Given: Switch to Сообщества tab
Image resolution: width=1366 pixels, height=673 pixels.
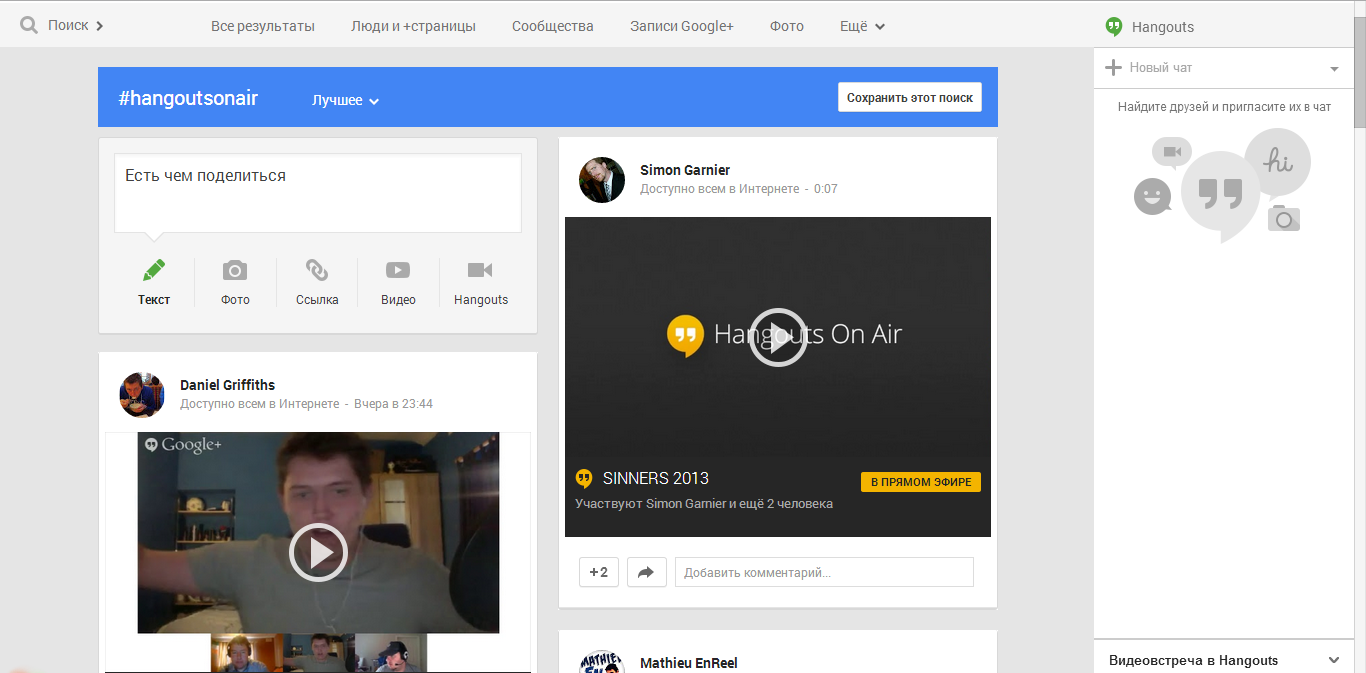Looking at the screenshot, I should coord(553,26).
